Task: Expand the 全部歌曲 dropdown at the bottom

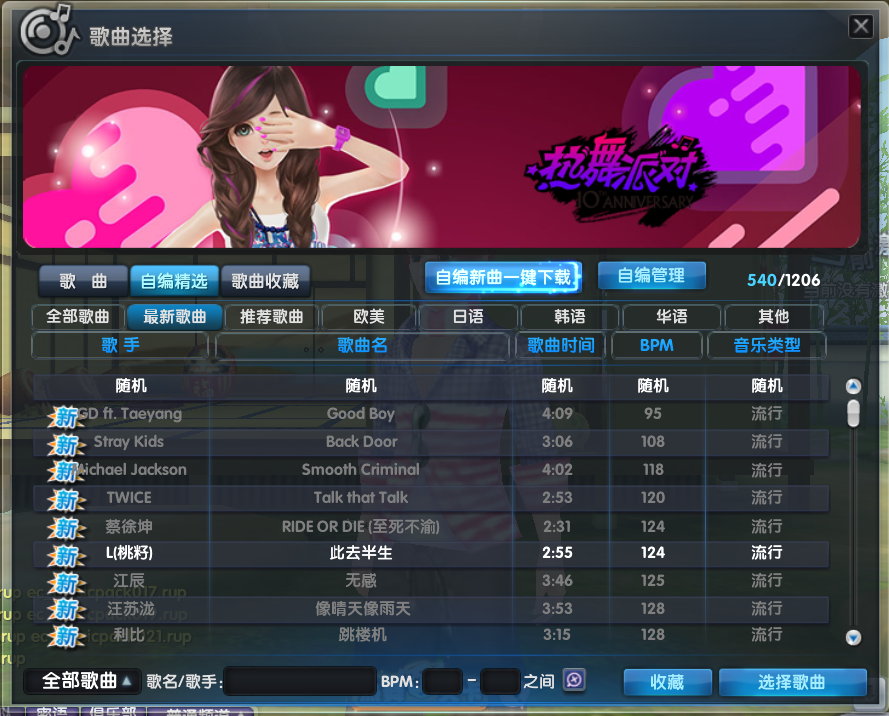Action: [81, 680]
